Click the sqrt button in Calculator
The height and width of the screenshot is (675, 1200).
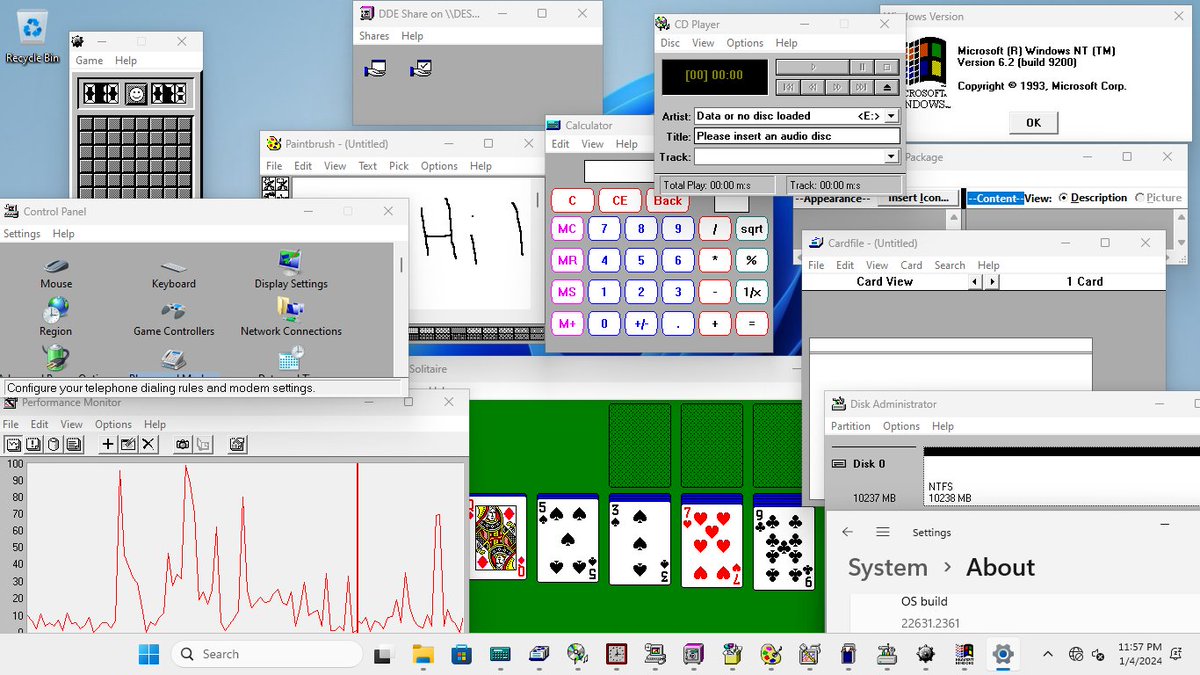(x=751, y=228)
